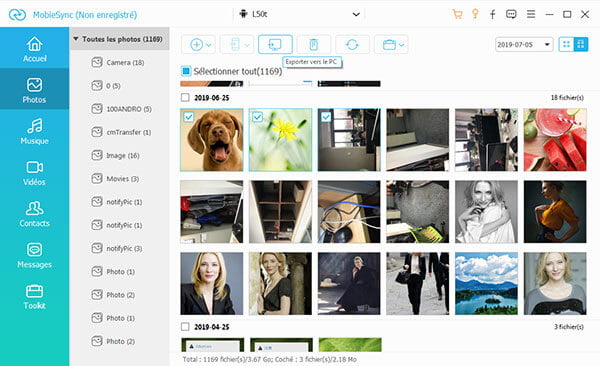Click the Total files status bar text
The width and height of the screenshot is (600, 366).
pos(269,359)
